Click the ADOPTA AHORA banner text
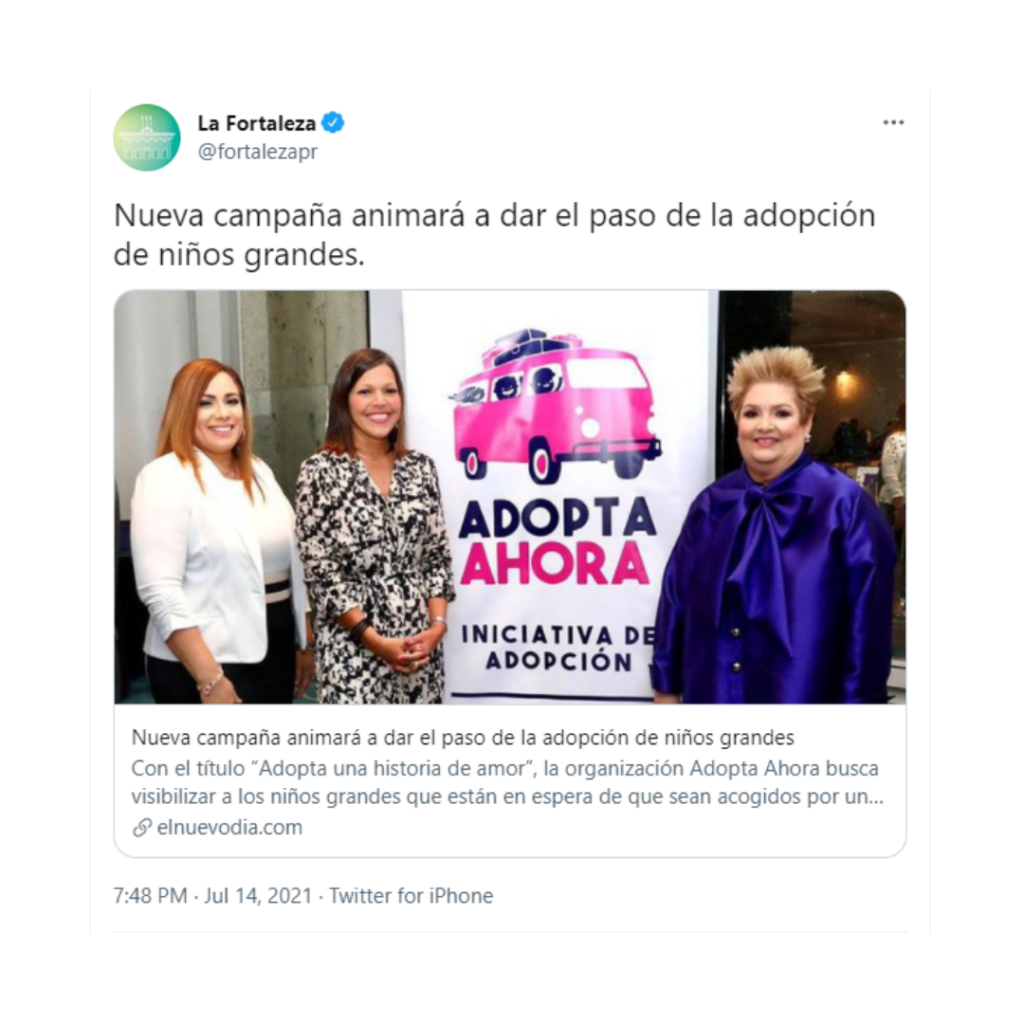 pos(556,541)
